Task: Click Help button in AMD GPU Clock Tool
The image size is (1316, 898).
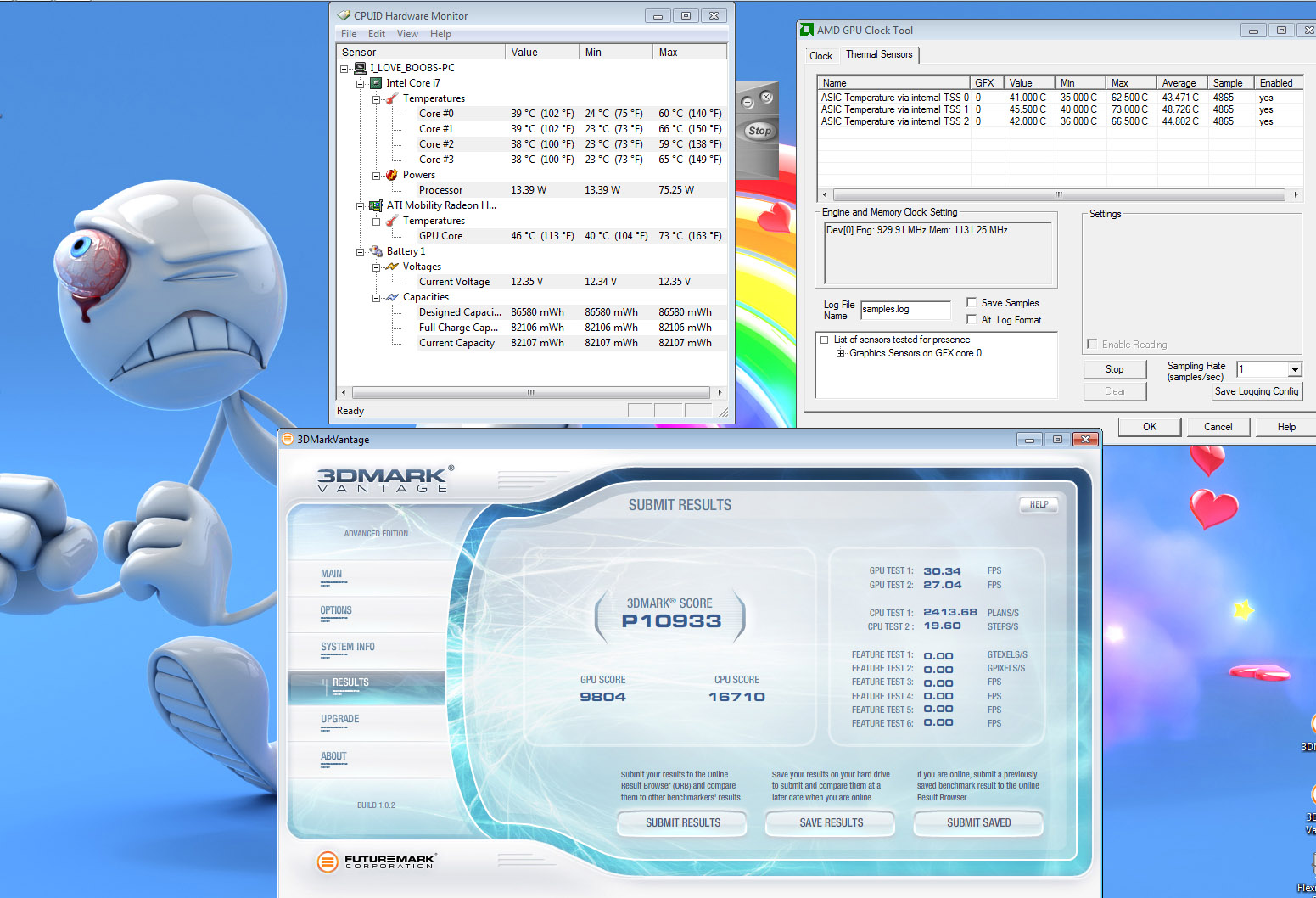Action: click(x=1286, y=427)
